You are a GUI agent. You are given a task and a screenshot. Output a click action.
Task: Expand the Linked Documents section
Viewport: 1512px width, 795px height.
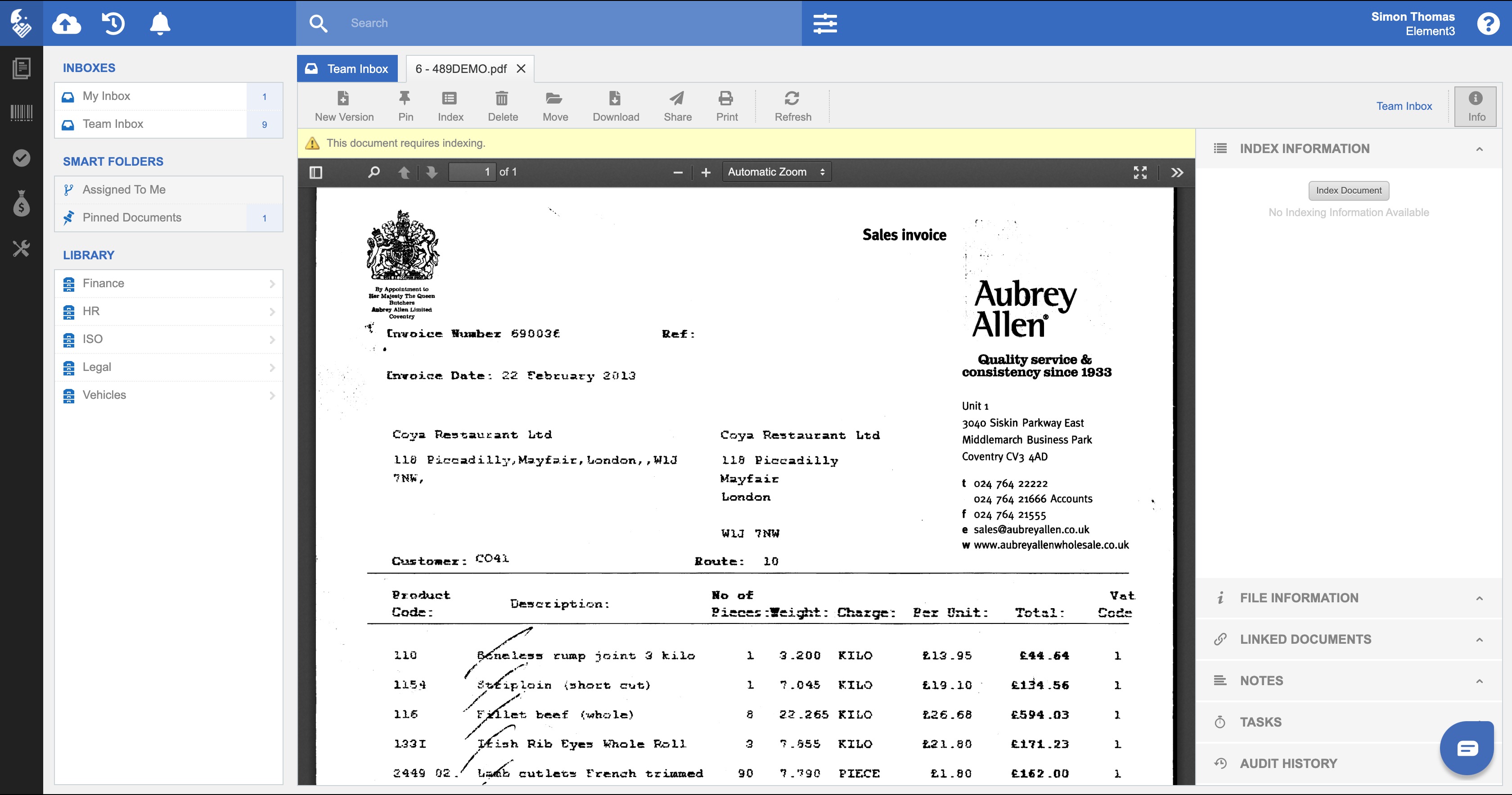tap(1348, 639)
